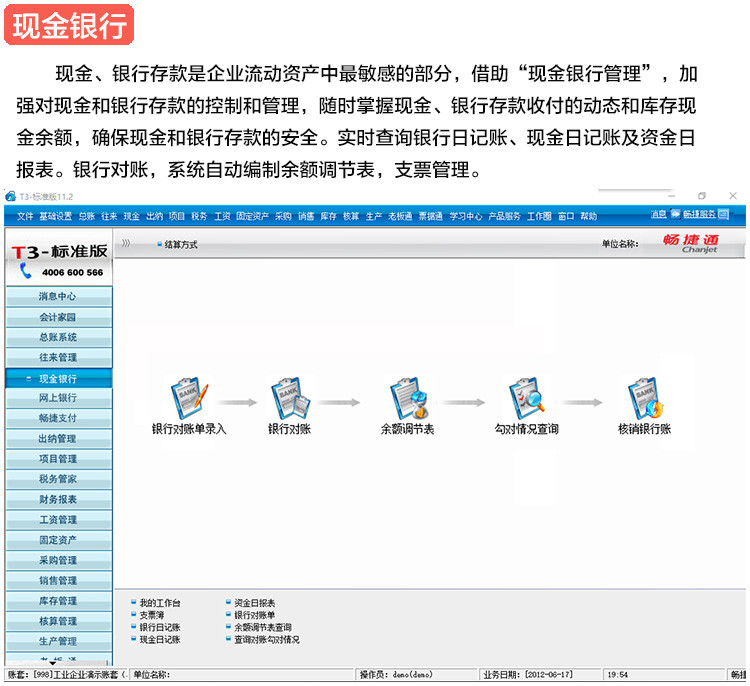
Task: Select 总账系统 in the sidebar
Action: [57, 338]
